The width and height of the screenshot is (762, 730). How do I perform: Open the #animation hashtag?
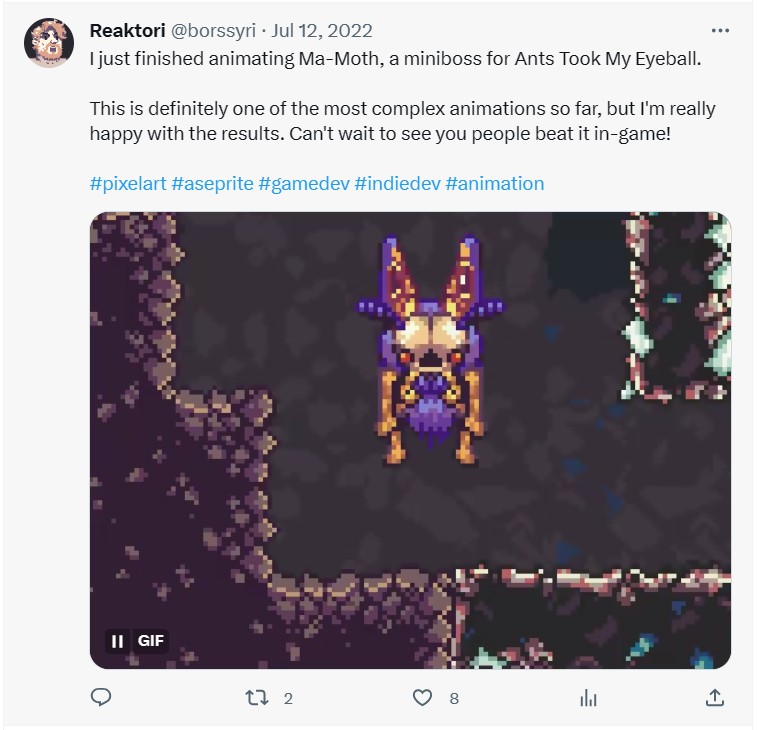495,184
